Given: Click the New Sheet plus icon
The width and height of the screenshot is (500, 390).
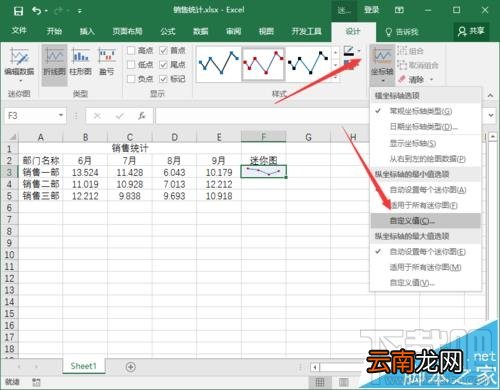Looking at the screenshot, I should tap(131, 367).
